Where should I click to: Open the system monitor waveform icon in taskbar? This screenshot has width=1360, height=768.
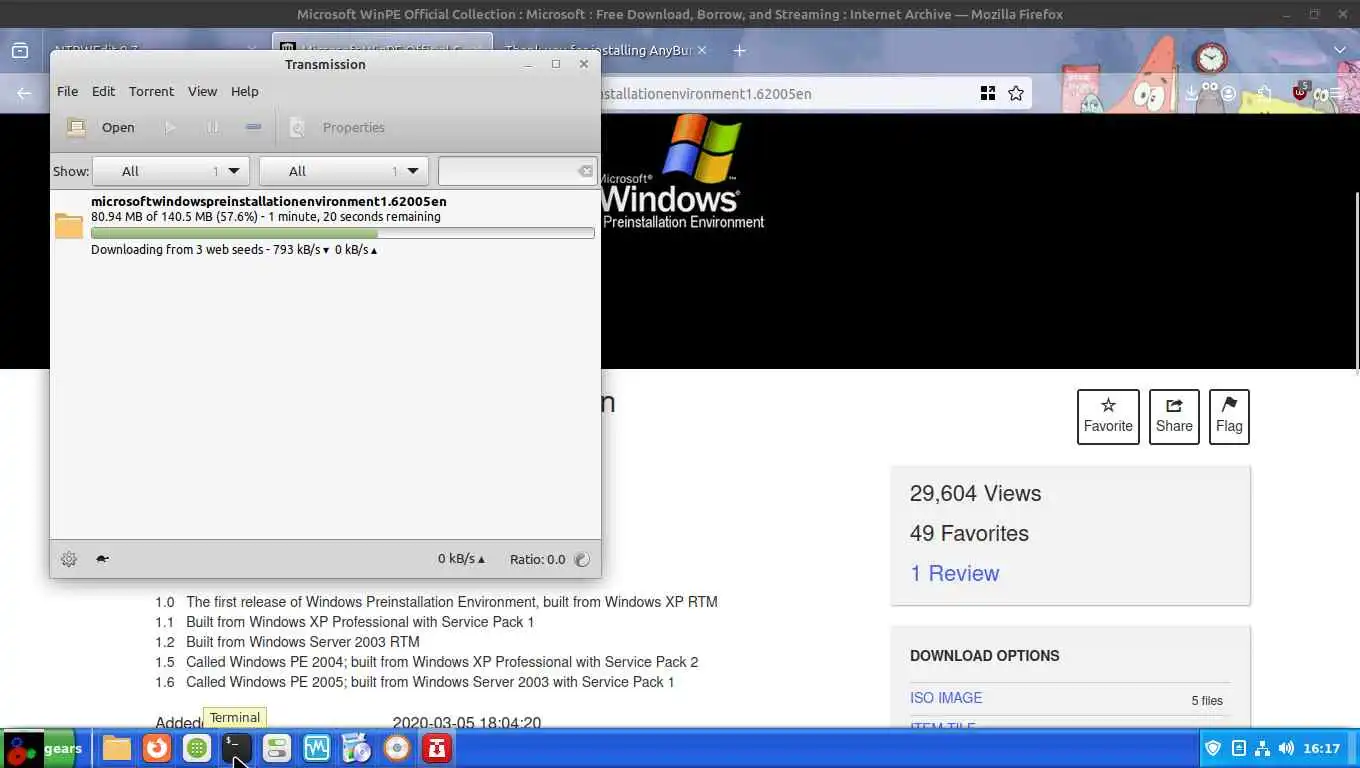pyautogui.click(x=317, y=748)
